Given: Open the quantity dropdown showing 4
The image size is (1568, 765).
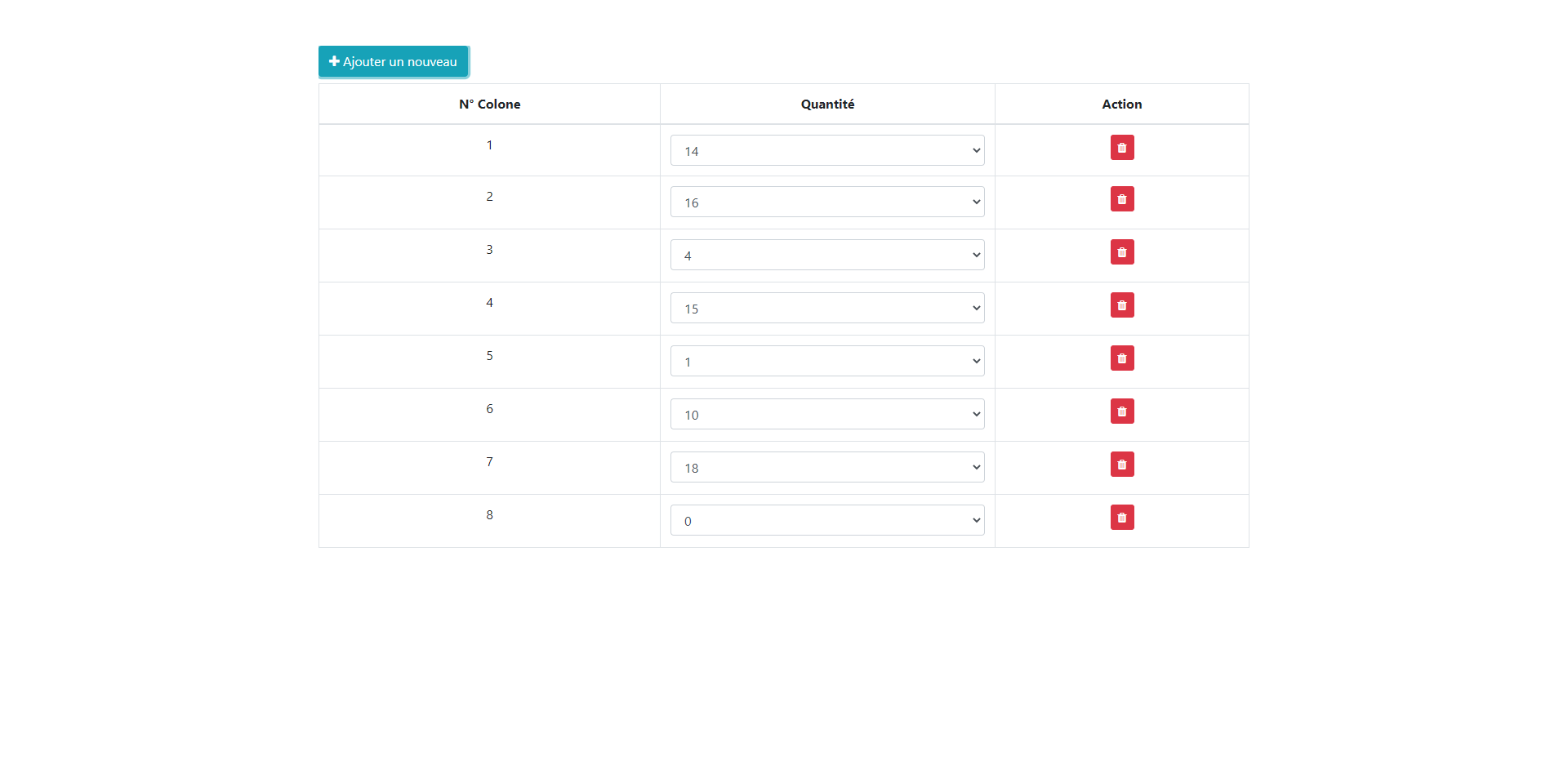Looking at the screenshot, I should (x=827, y=254).
